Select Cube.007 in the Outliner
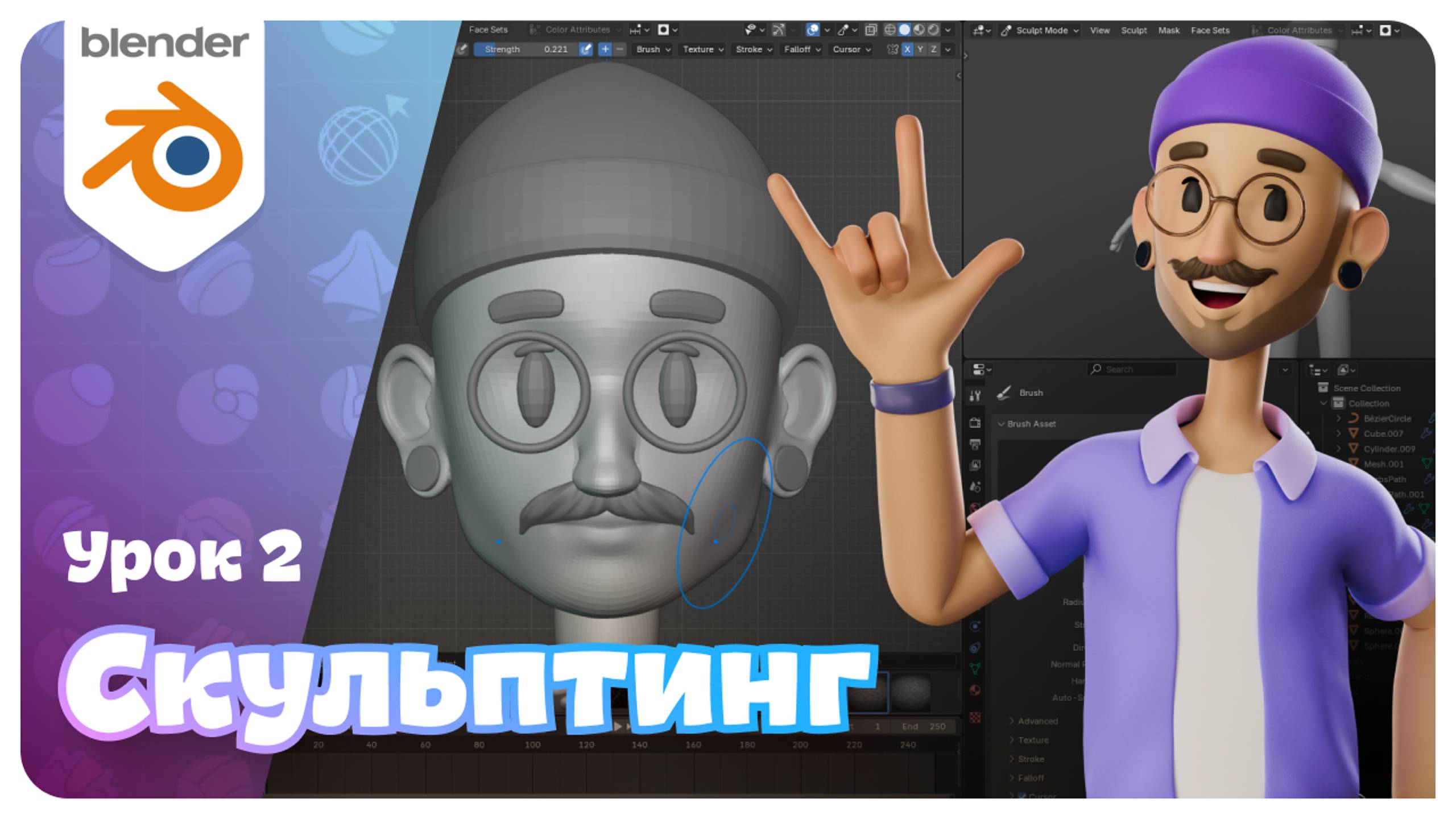Image resolution: width=1456 pixels, height=819 pixels. pos(1383,433)
